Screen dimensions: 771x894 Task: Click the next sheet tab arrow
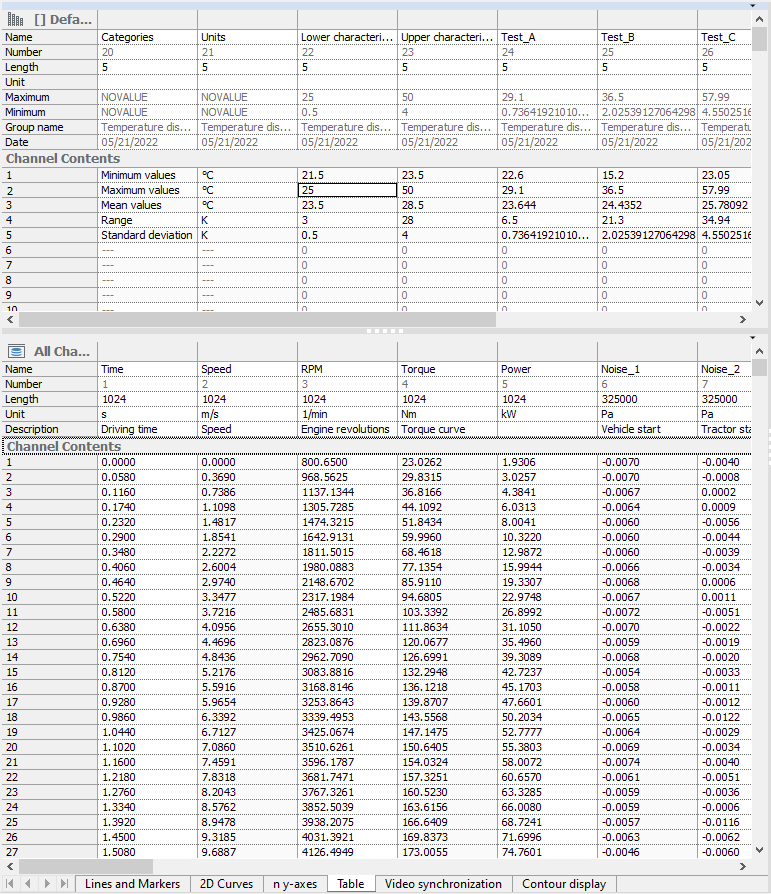pos(47,884)
